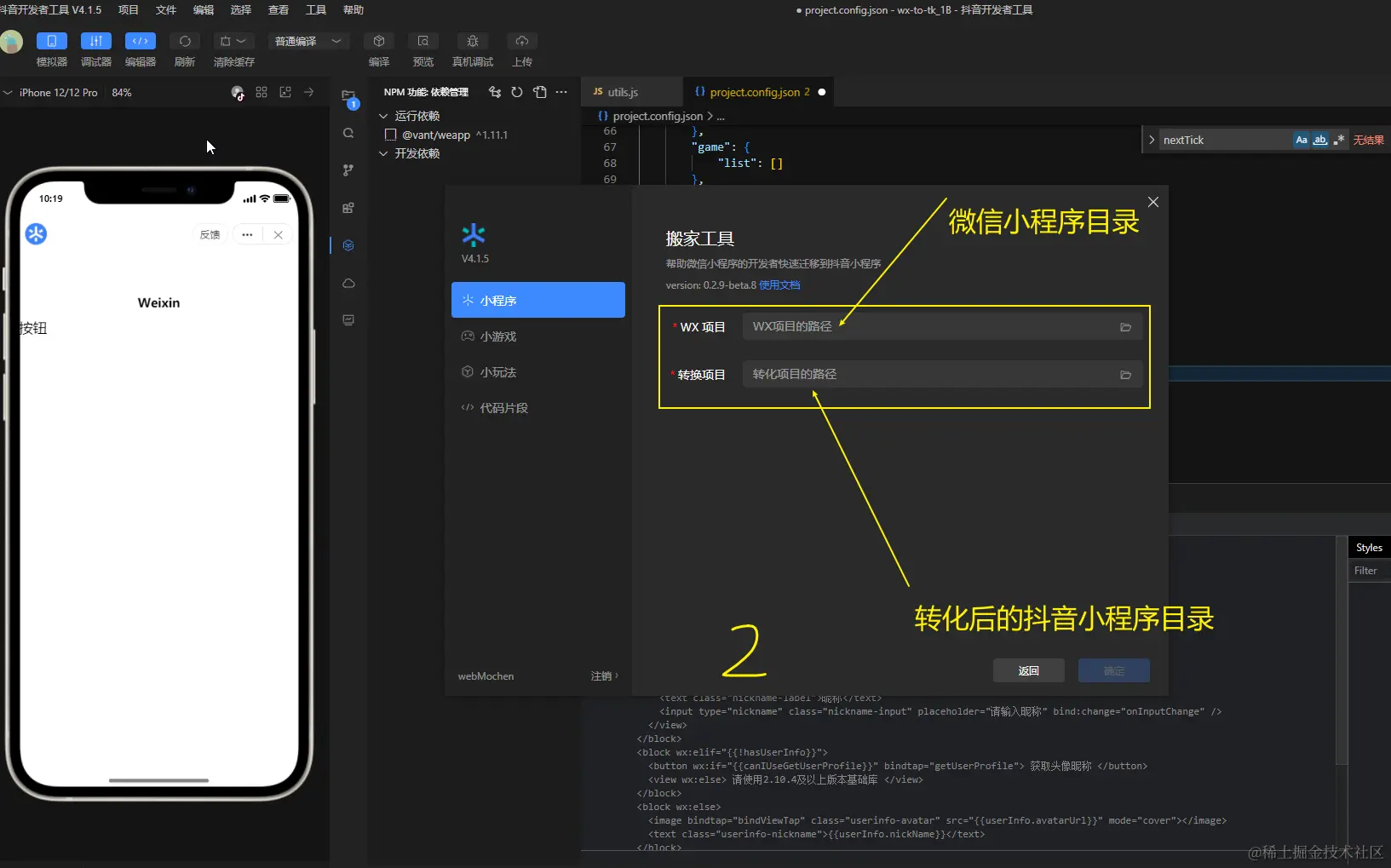Viewport: 1391px width, 868px height.
Task: Open the 文件 menu
Action: click(x=166, y=10)
